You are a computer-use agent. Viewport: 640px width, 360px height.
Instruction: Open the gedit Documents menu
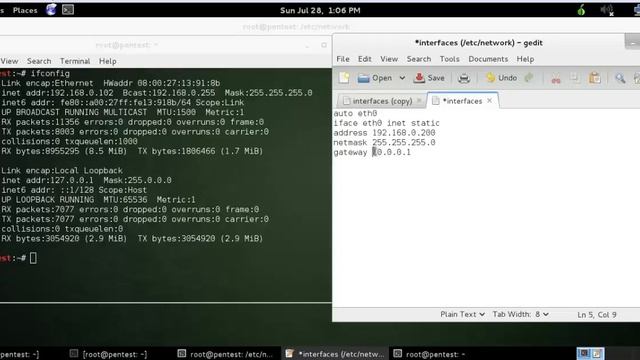pyautogui.click(x=488, y=59)
